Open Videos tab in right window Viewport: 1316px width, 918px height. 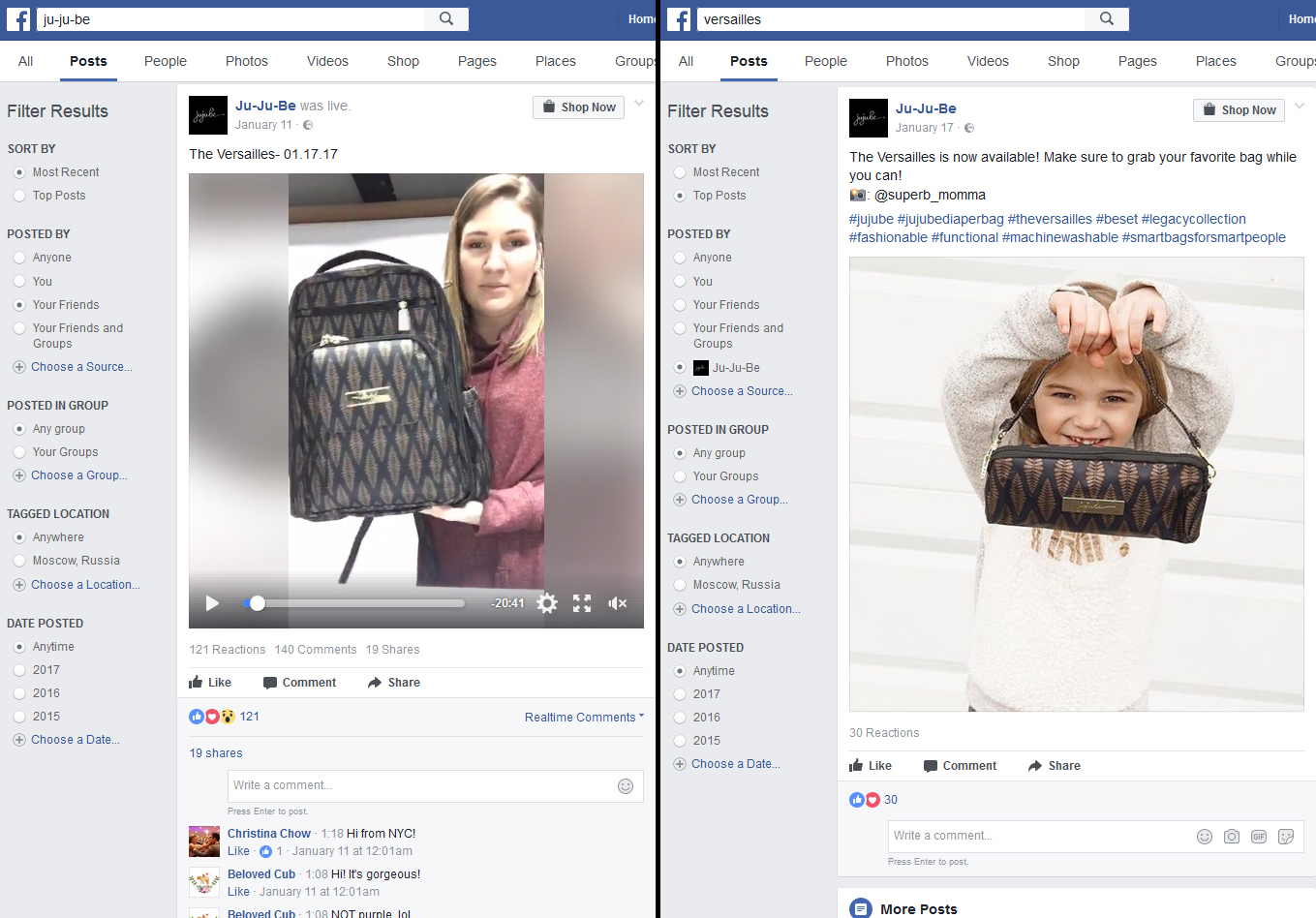click(988, 61)
